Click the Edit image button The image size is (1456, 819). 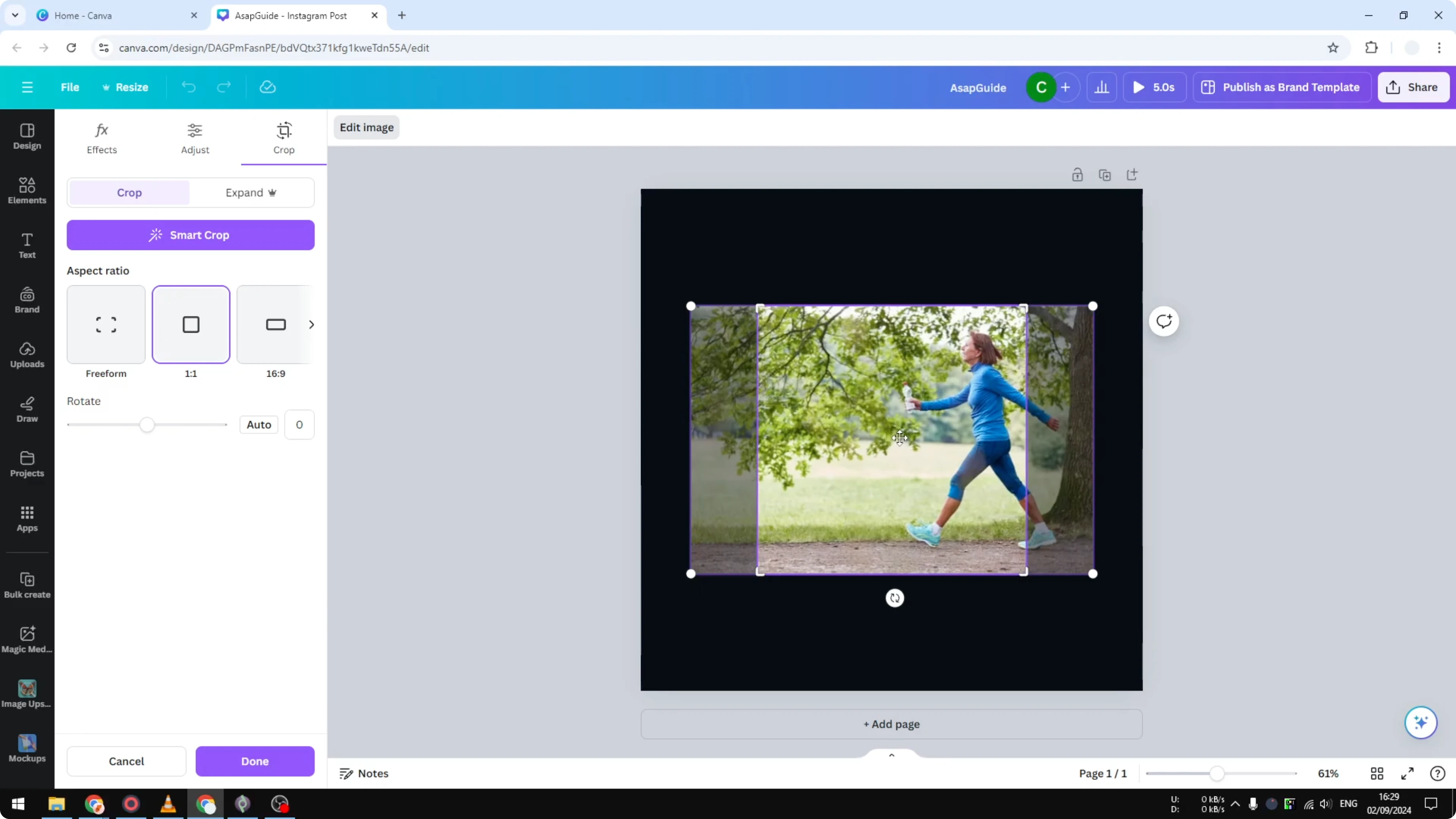coord(366,127)
